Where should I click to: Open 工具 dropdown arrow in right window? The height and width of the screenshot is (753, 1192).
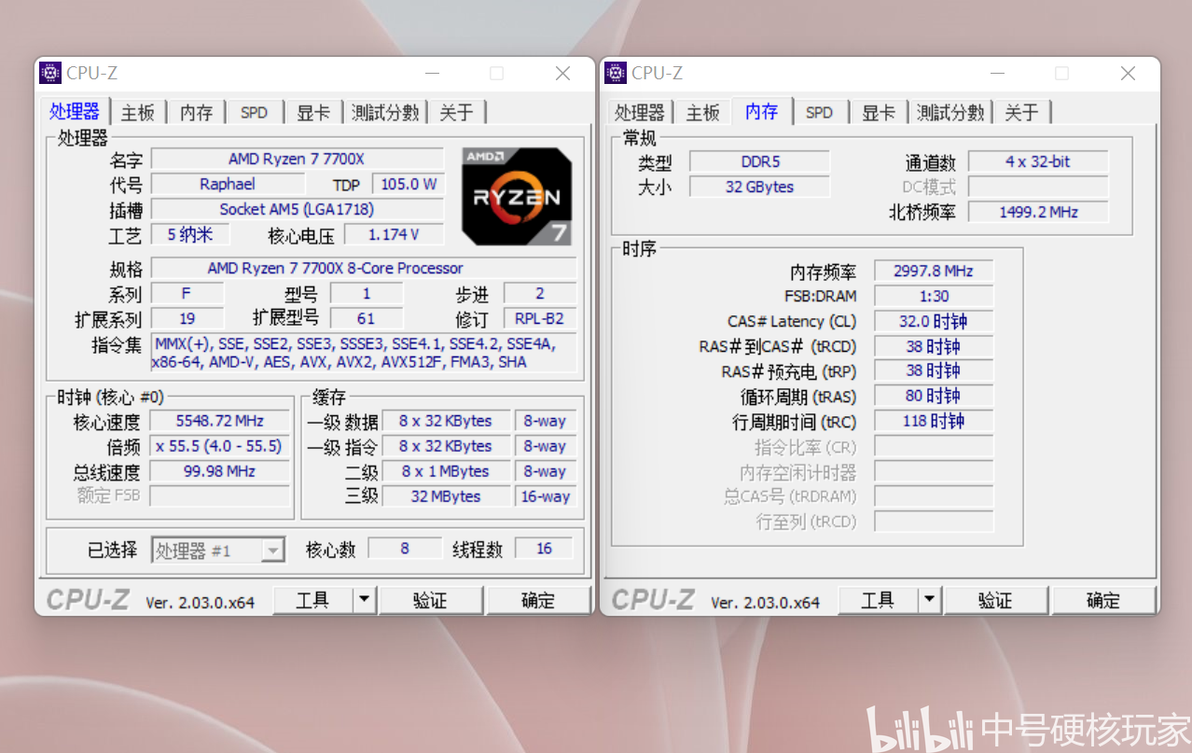tap(929, 600)
